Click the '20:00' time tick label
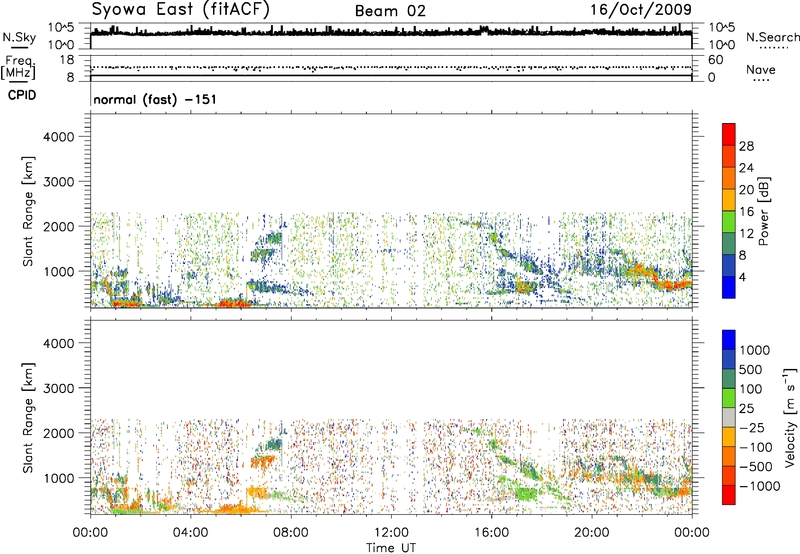 click(x=591, y=533)
